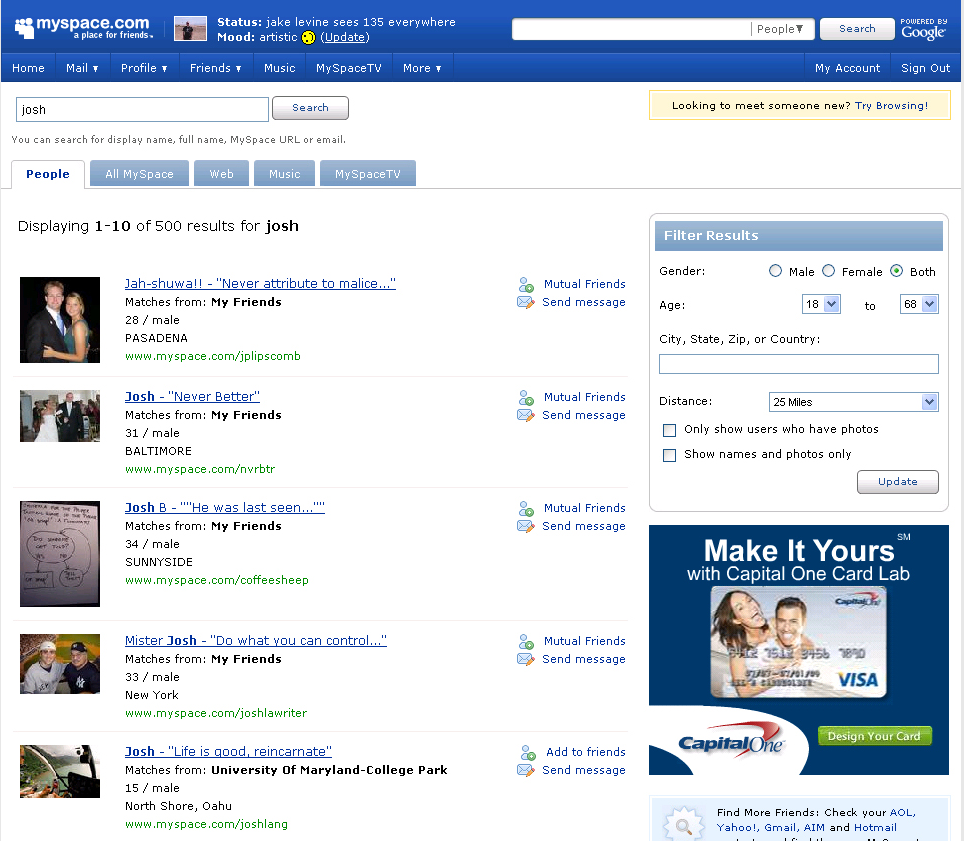Open the AOL link under Find More Friends
This screenshot has height=841, width=964.
[x=903, y=813]
